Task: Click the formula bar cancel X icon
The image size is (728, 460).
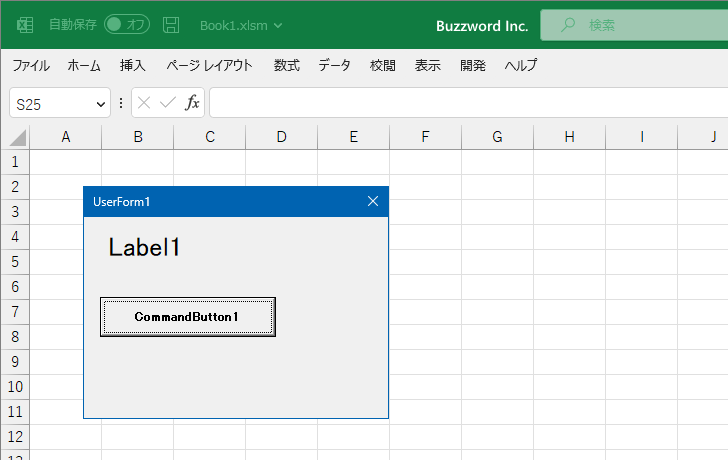Action: coord(145,103)
